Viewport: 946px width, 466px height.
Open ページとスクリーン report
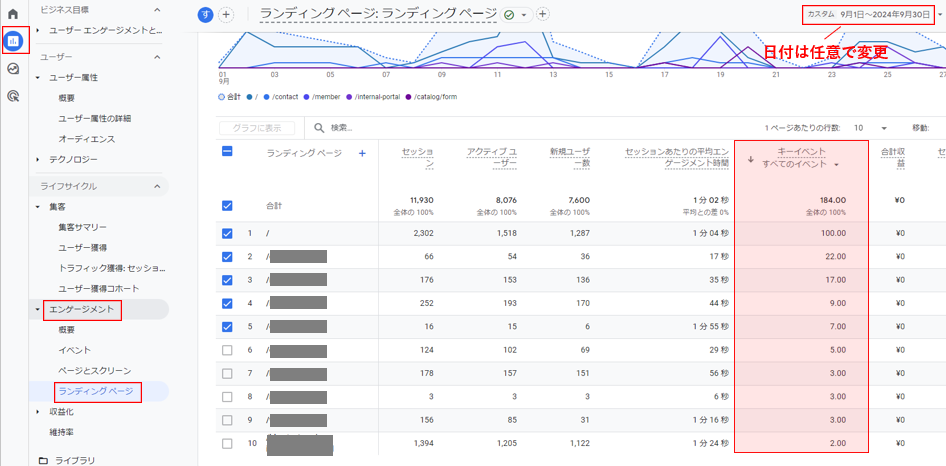[95, 371]
